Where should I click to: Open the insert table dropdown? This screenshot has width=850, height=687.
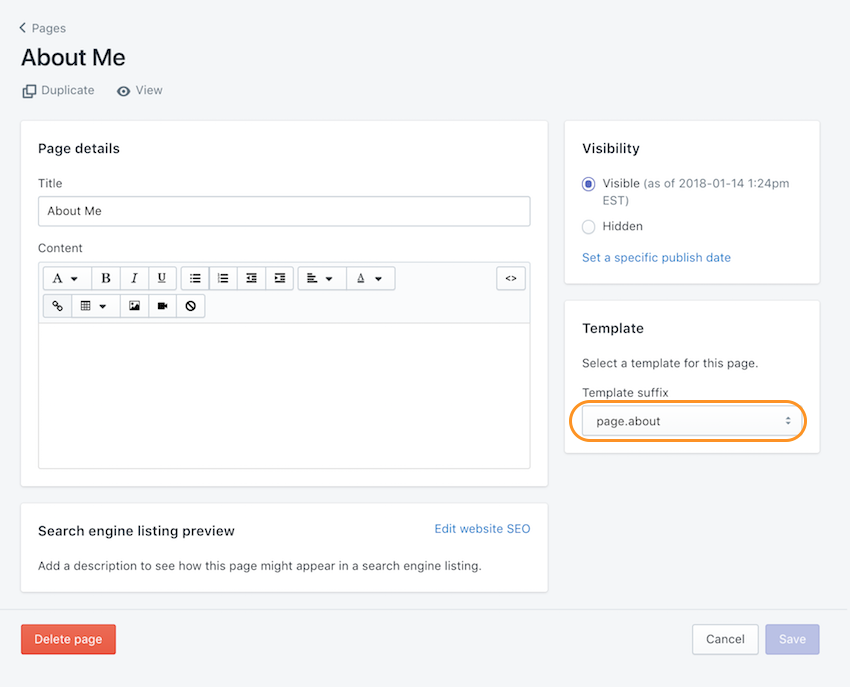click(94, 306)
